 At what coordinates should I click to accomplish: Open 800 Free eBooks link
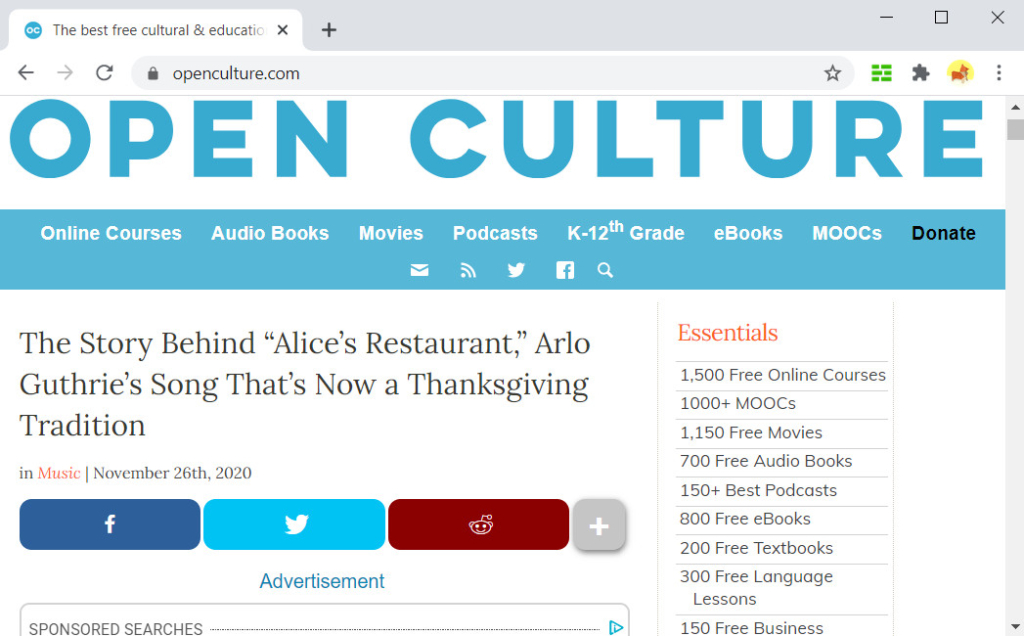745,519
